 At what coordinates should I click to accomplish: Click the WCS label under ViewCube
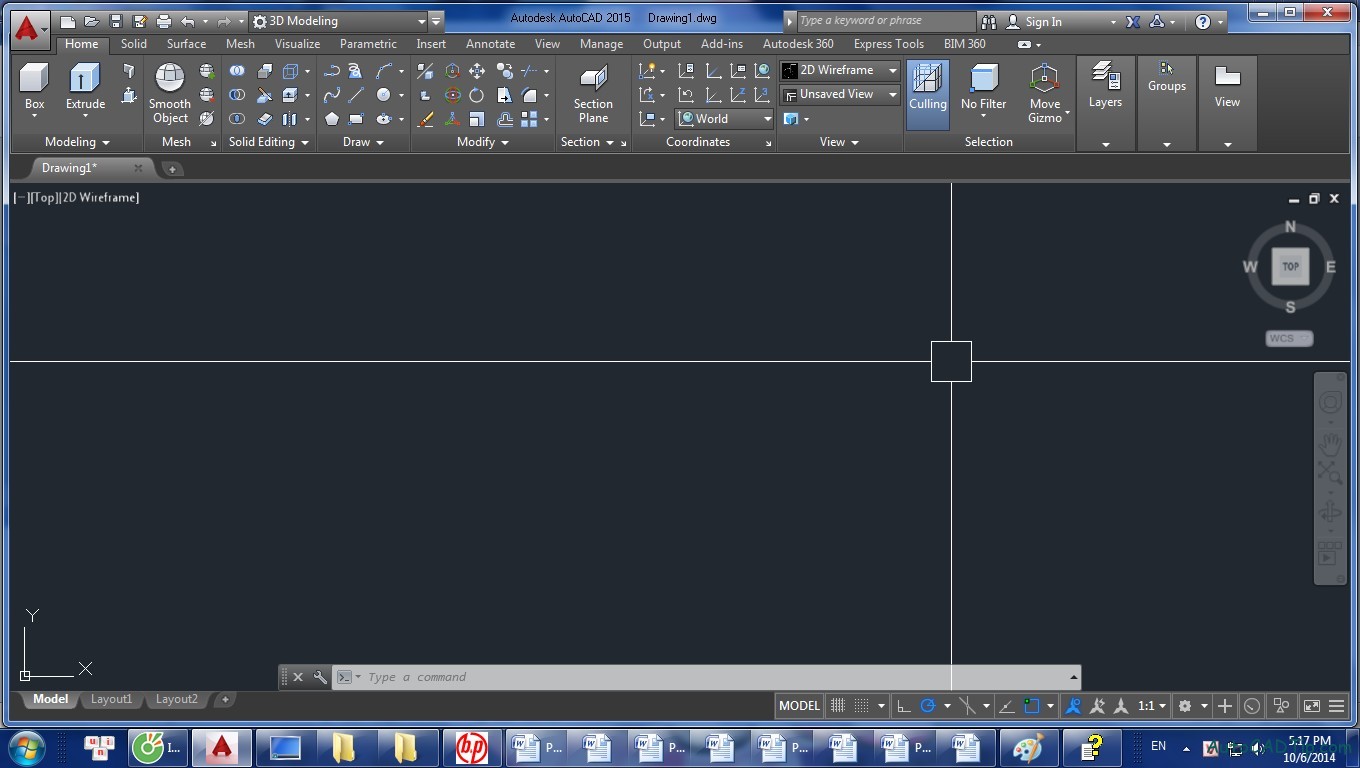pos(1289,338)
